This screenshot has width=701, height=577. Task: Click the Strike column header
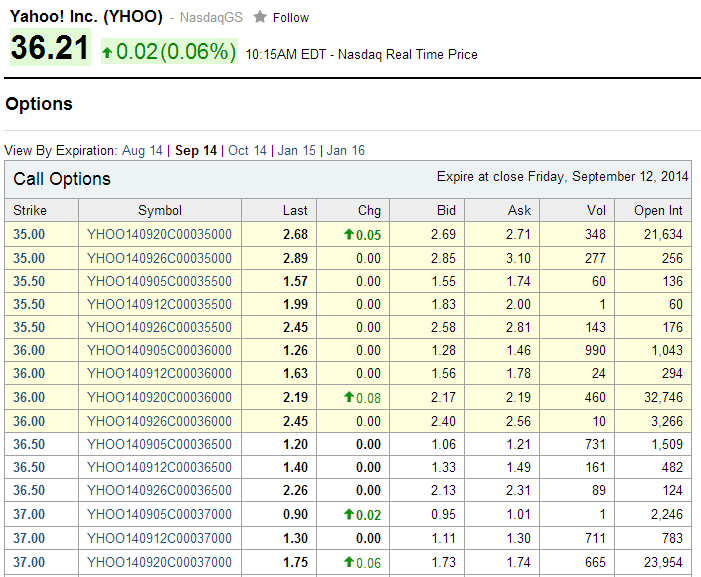tap(30, 210)
